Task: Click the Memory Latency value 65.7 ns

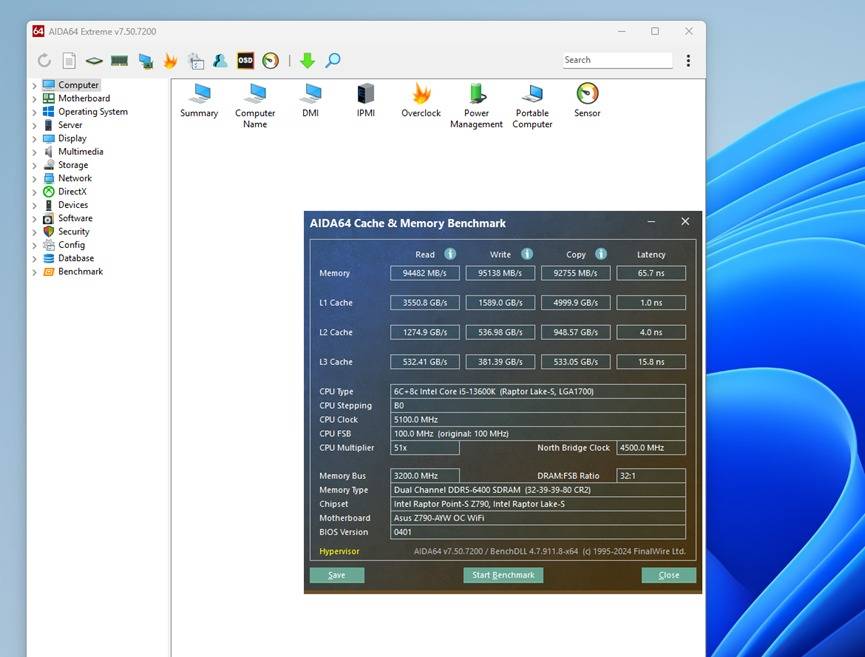Action: [651, 273]
